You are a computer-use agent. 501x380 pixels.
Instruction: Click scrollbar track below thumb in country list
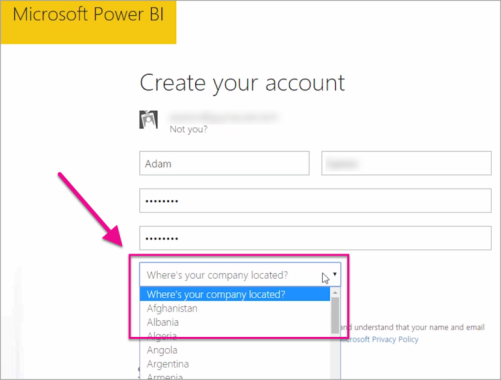coord(335,357)
